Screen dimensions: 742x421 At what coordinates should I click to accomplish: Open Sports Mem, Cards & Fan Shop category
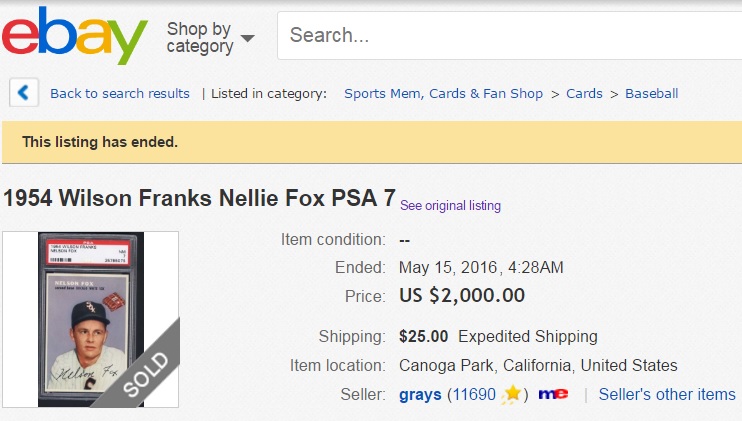(x=443, y=94)
